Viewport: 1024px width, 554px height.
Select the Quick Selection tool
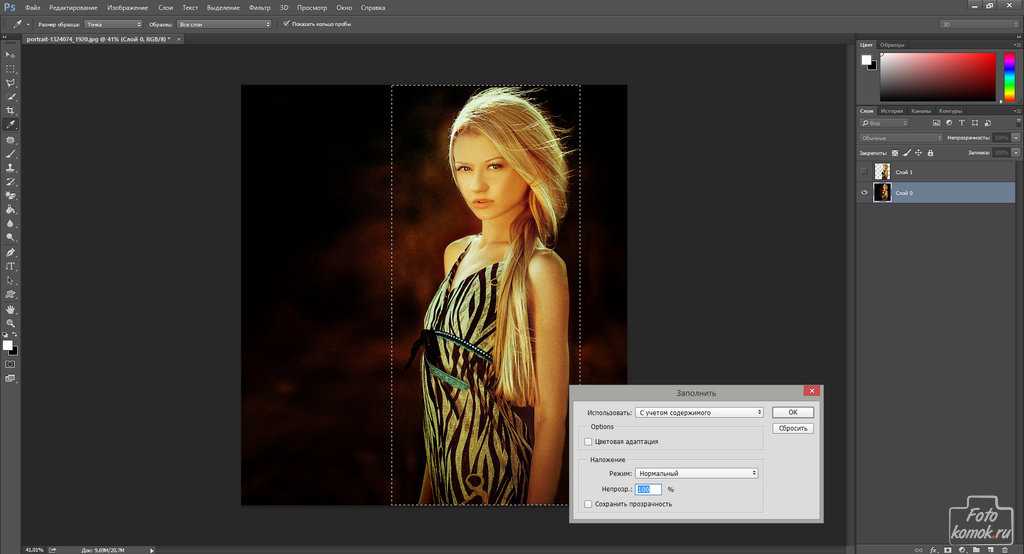[x=10, y=97]
